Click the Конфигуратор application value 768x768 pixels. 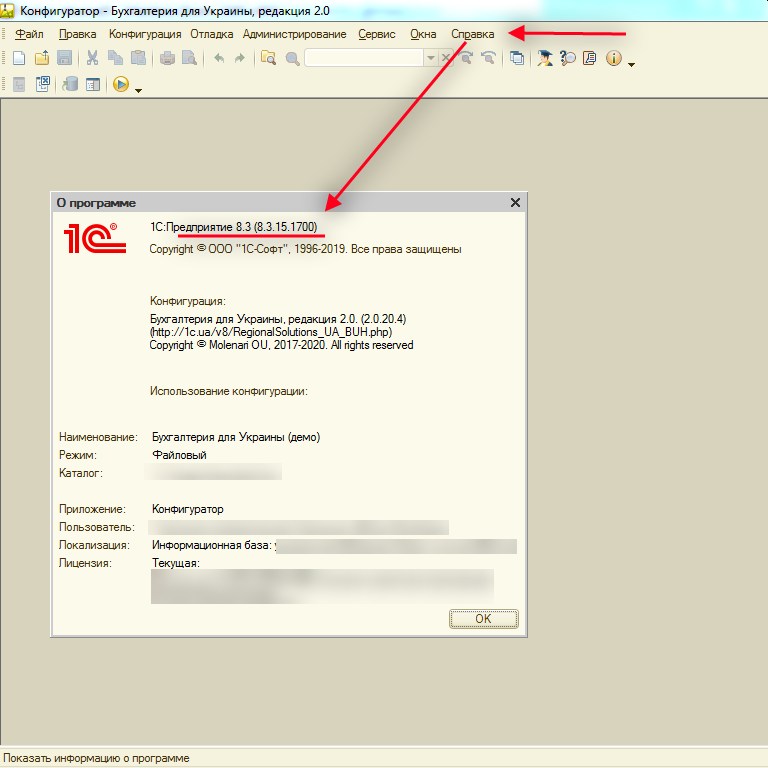coord(188,509)
